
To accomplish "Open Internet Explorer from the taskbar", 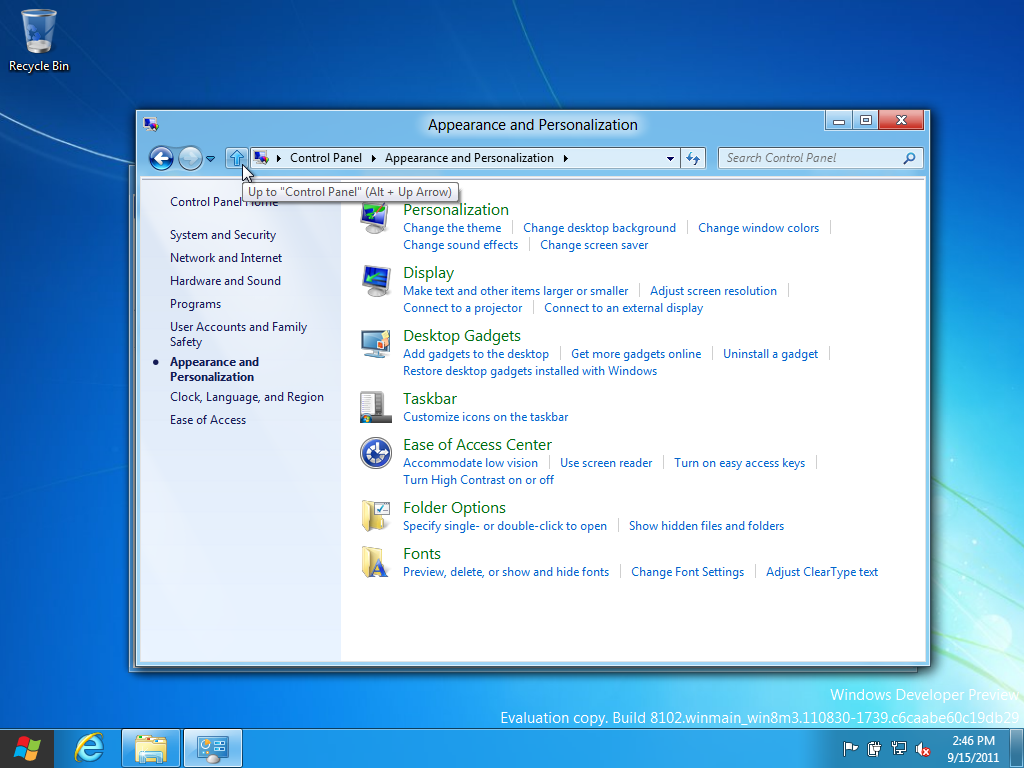I will [x=90, y=747].
